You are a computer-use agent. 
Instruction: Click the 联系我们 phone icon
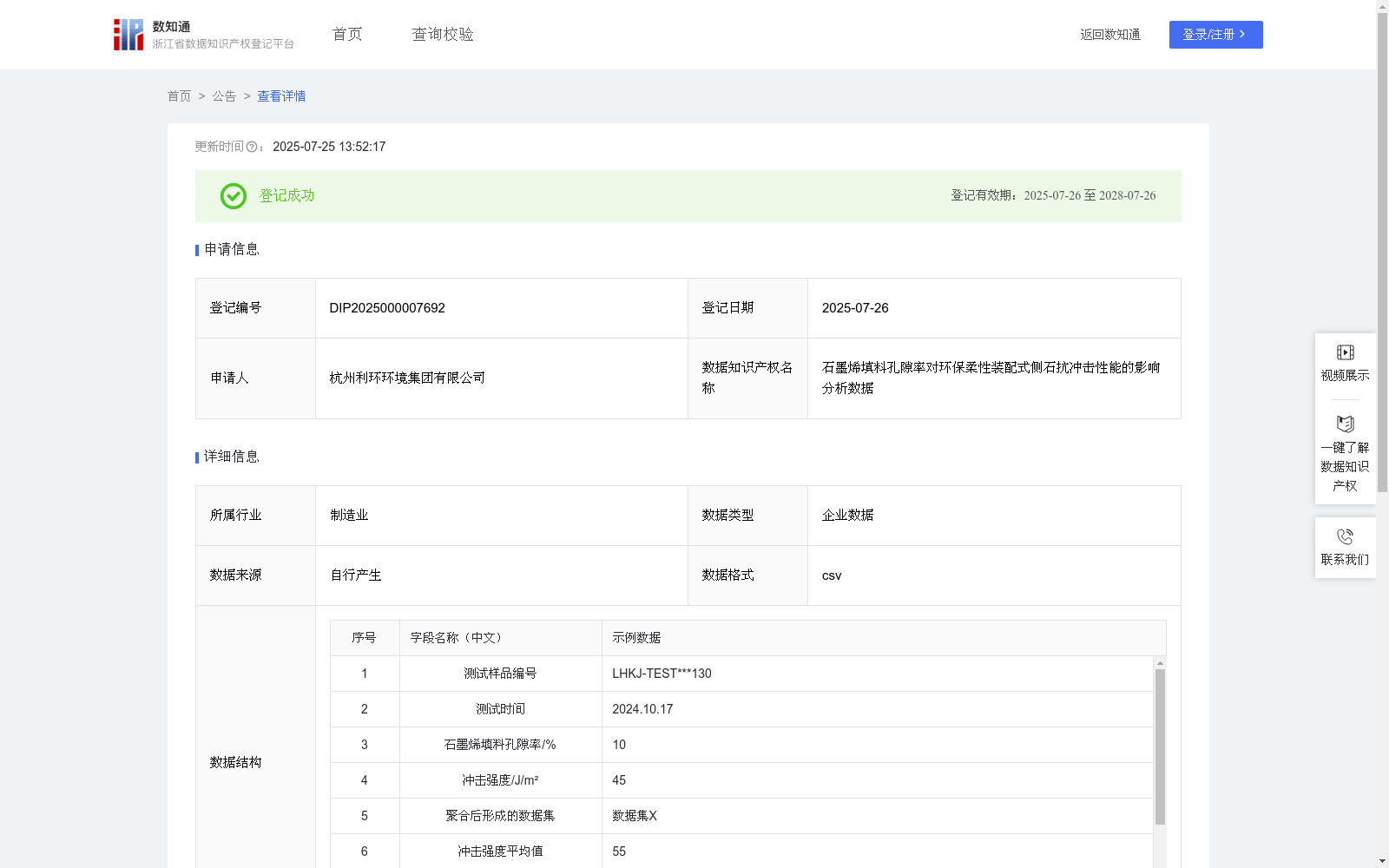click(x=1345, y=536)
